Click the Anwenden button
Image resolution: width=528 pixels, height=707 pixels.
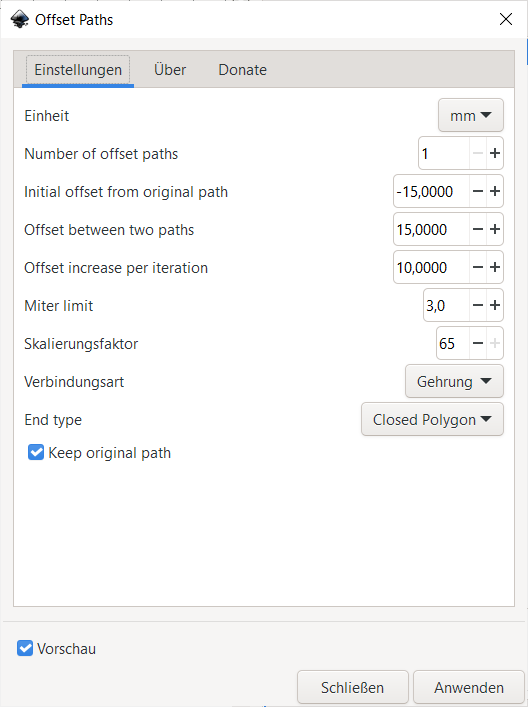pyautogui.click(x=469, y=688)
